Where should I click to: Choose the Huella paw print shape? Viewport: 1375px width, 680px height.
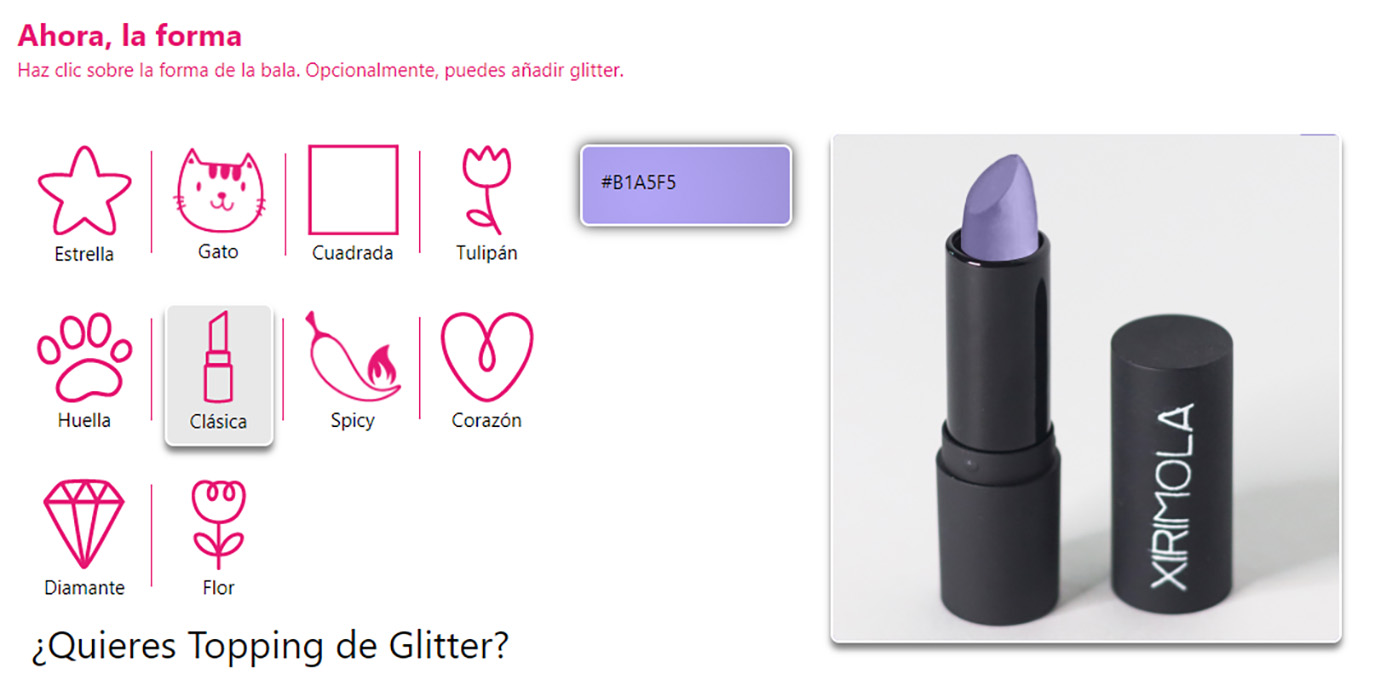point(84,358)
